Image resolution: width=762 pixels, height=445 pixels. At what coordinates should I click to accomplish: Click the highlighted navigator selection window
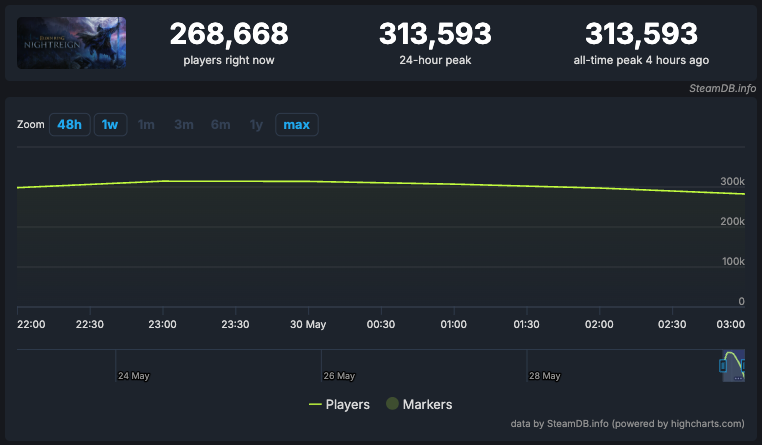coord(734,365)
